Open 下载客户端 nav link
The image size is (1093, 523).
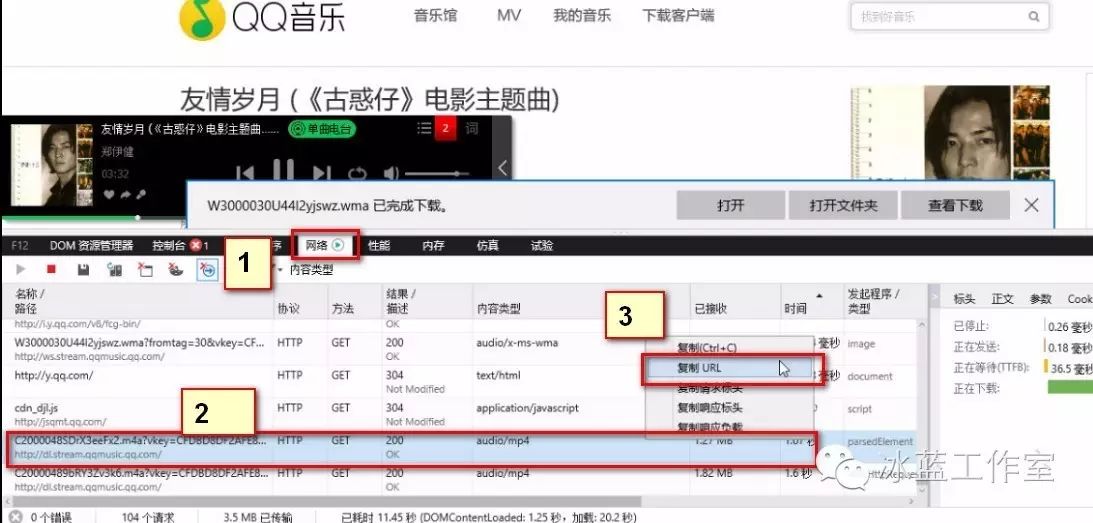pos(678,16)
